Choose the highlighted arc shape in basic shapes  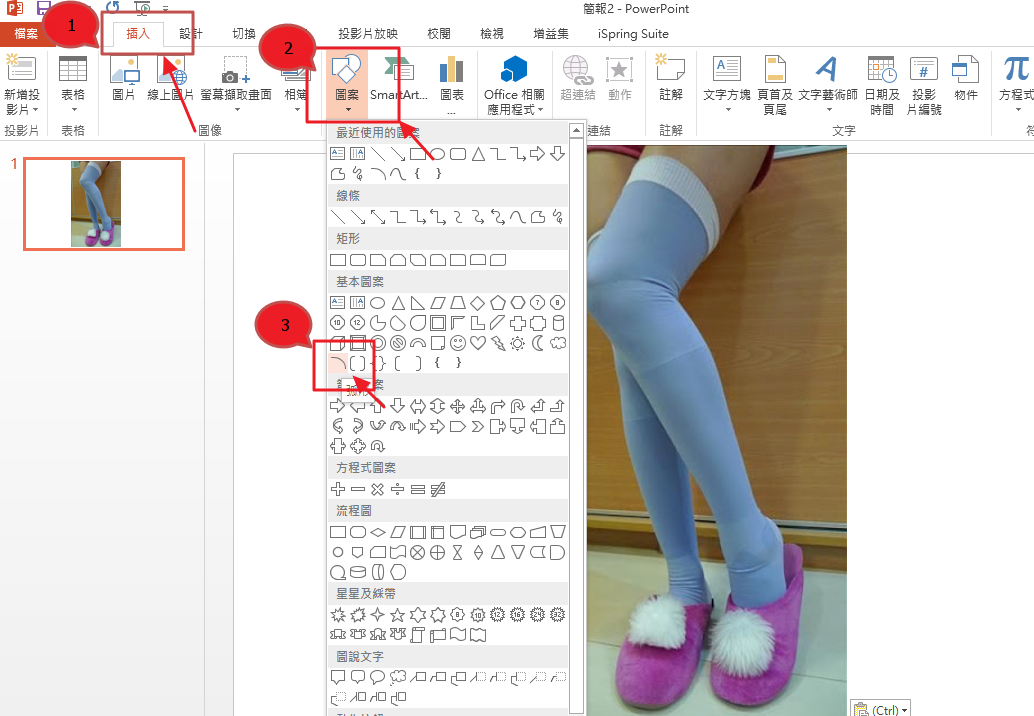(338, 363)
